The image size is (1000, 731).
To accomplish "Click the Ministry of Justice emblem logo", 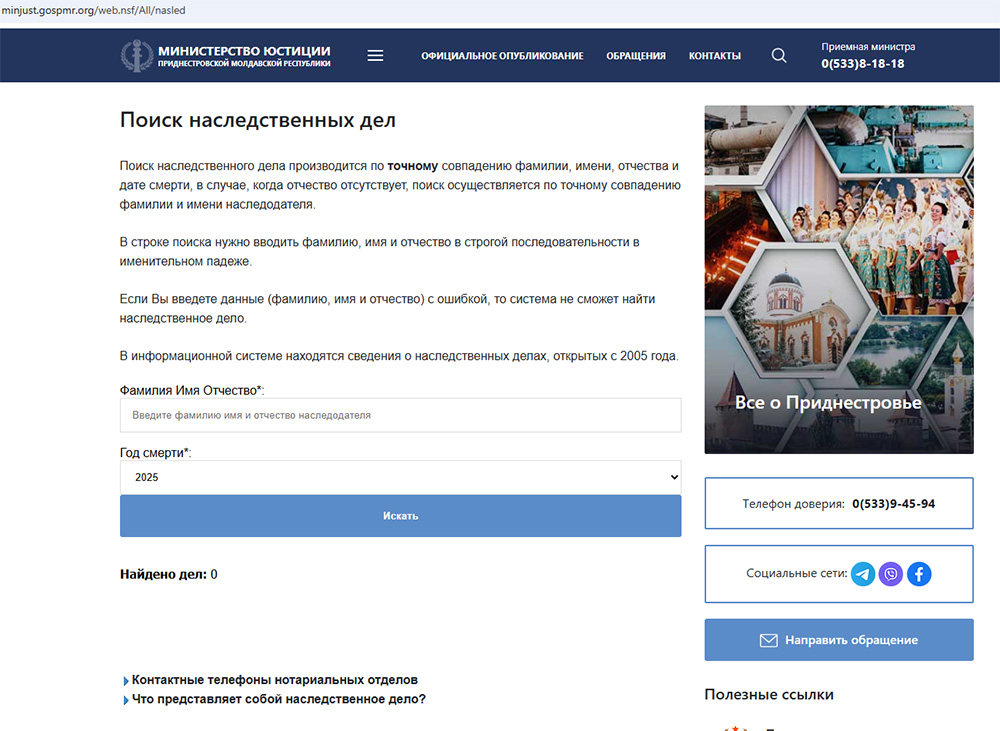I will click(137, 56).
